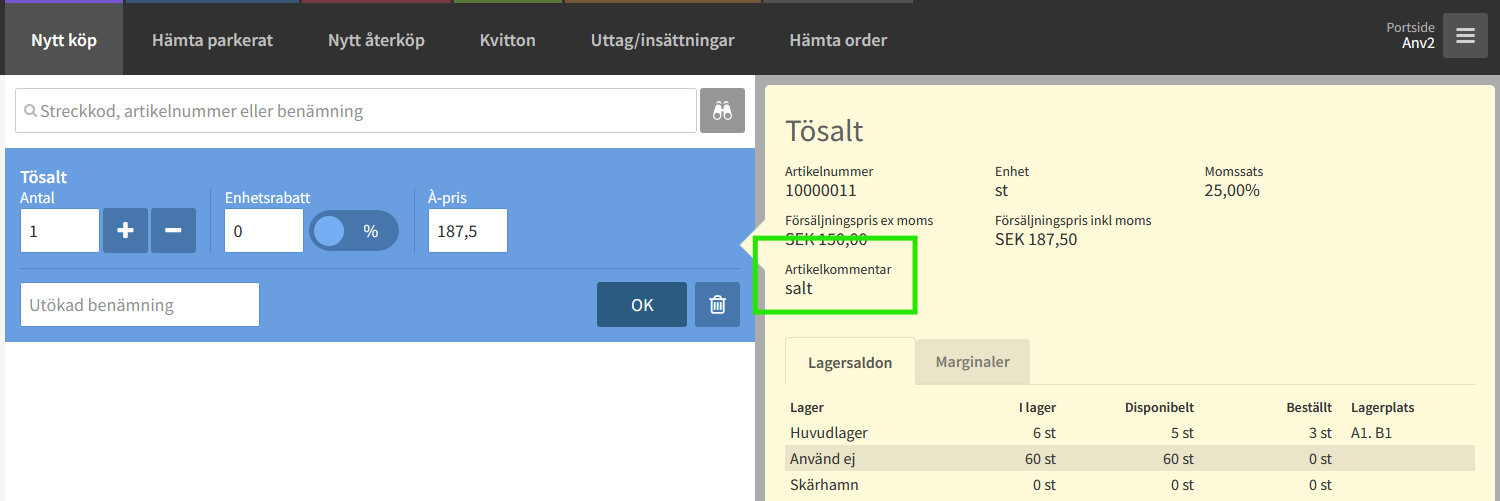The image size is (1500, 501).
Task: Click the Utökad benämning field
Action: pos(140,305)
